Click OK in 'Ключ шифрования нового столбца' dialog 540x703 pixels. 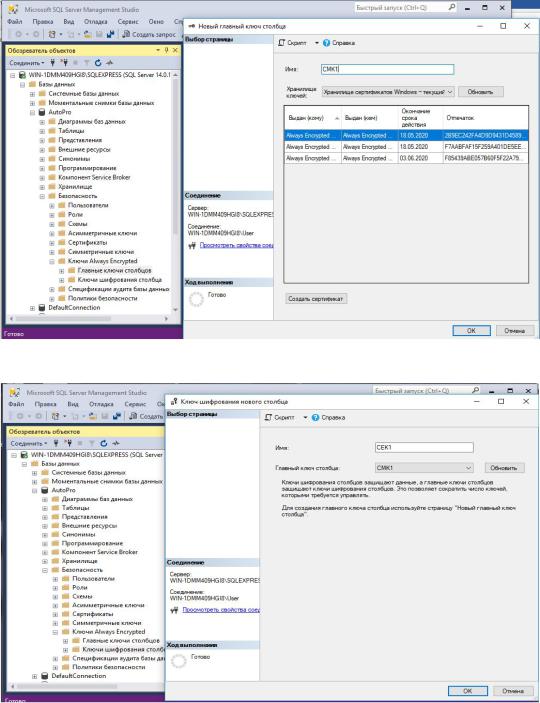click(x=468, y=690)
